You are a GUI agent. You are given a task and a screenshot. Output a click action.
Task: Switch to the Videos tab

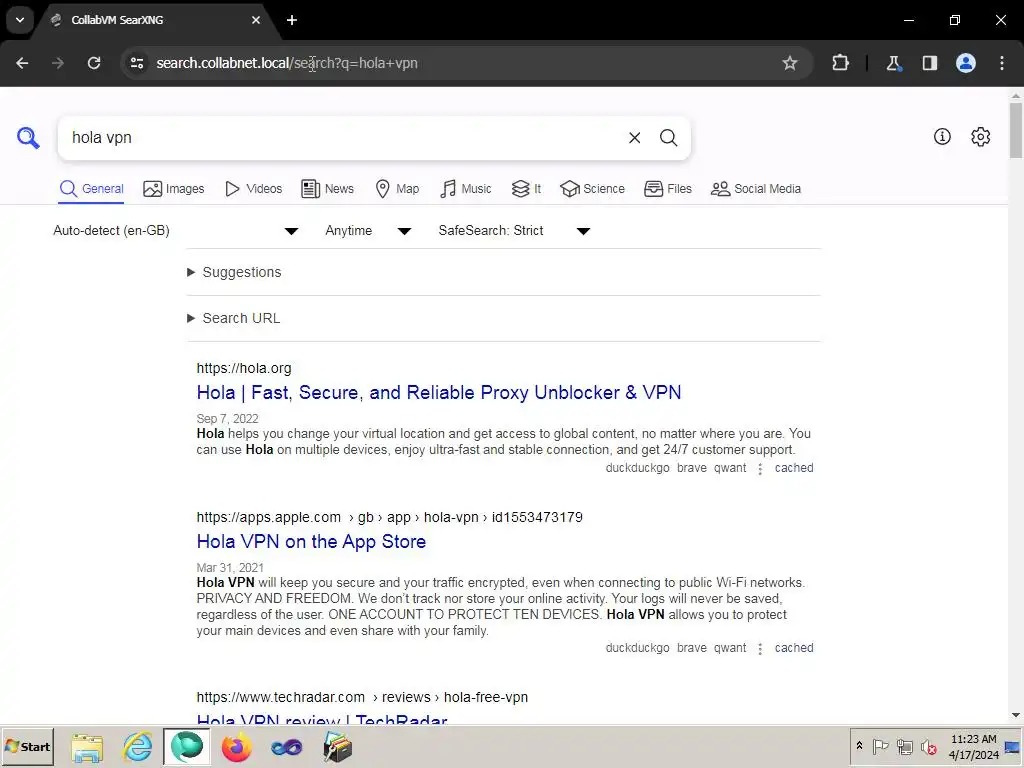point(253,189)
